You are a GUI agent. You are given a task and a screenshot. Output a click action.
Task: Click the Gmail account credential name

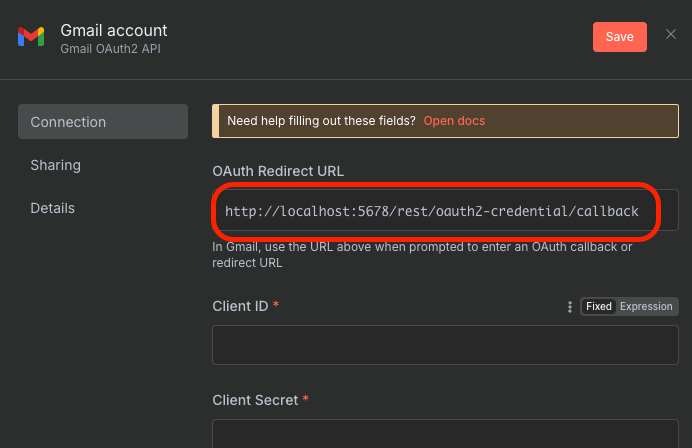pyautogui.click(x=114, y=30)
